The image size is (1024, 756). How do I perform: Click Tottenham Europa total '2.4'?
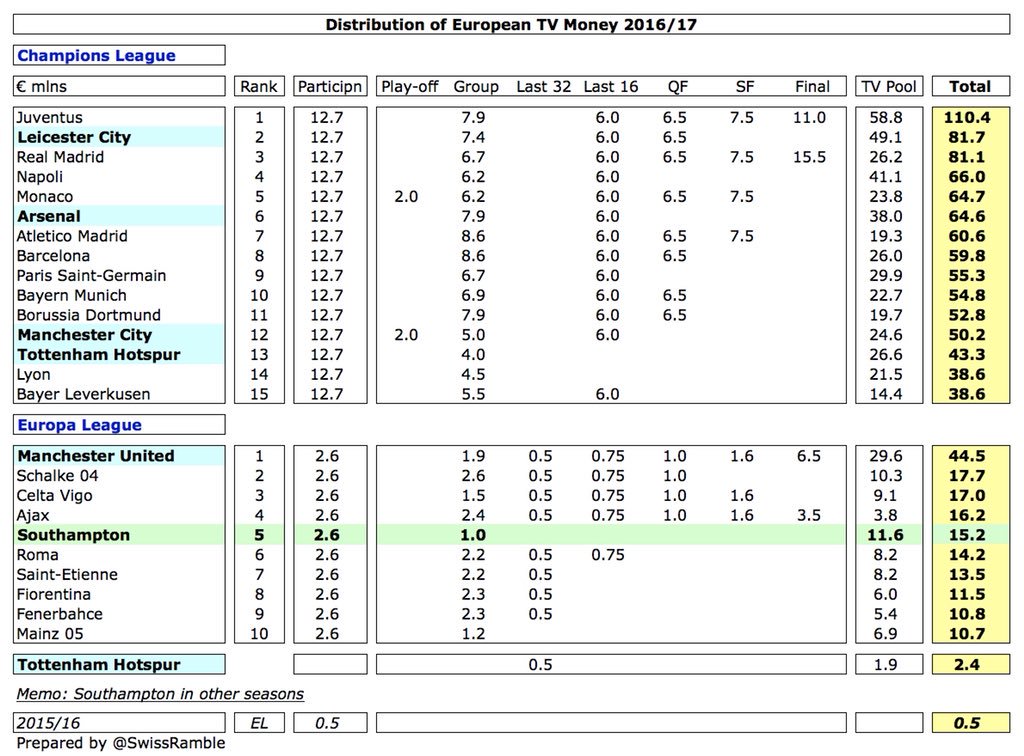point(967,665)
